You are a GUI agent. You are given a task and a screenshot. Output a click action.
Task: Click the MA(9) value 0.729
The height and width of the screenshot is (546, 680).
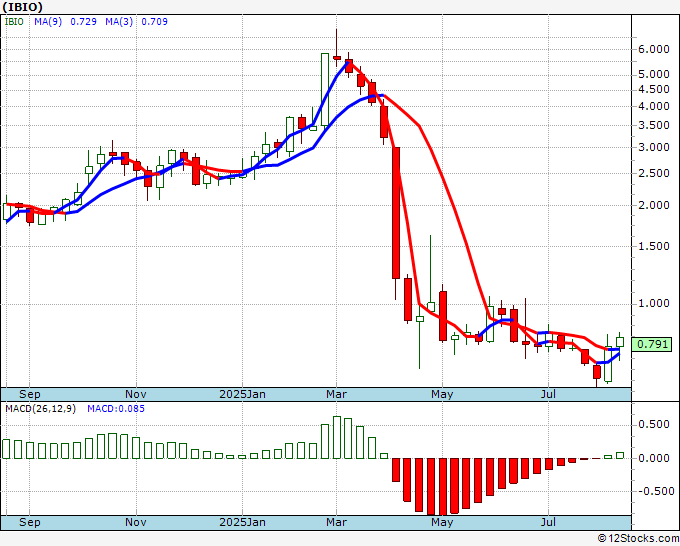click(83, 21)
